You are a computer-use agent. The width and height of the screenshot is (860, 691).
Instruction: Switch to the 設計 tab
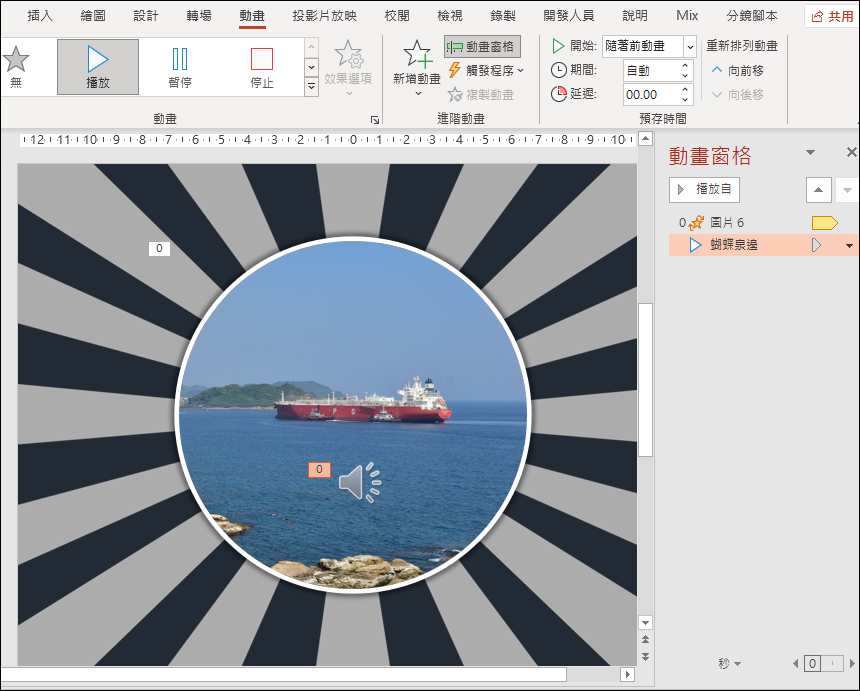click(x=146, y=16)
